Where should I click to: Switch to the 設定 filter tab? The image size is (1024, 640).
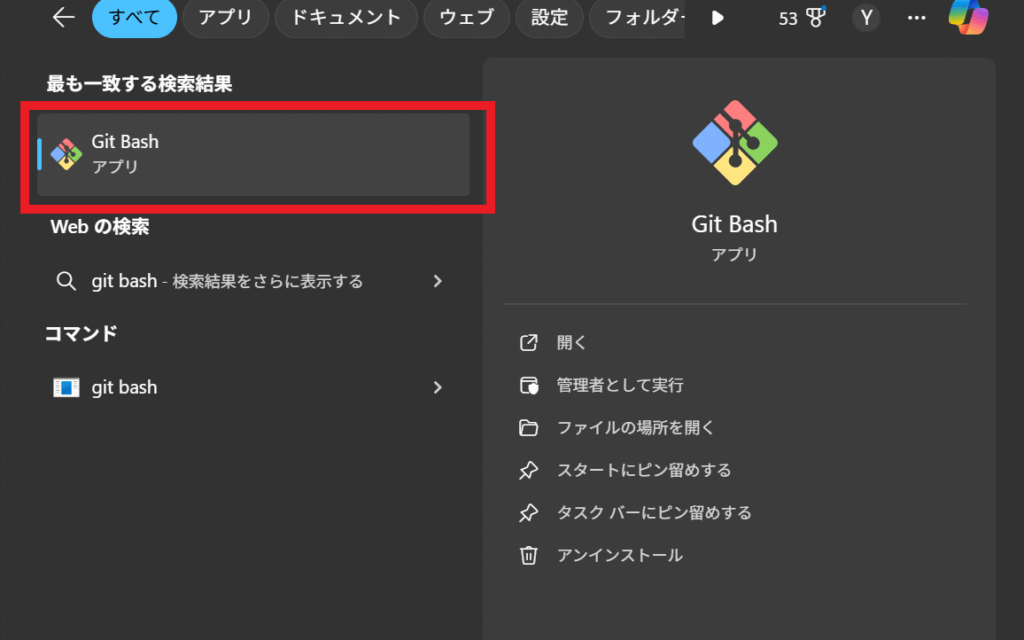click(x=549, y=18)
